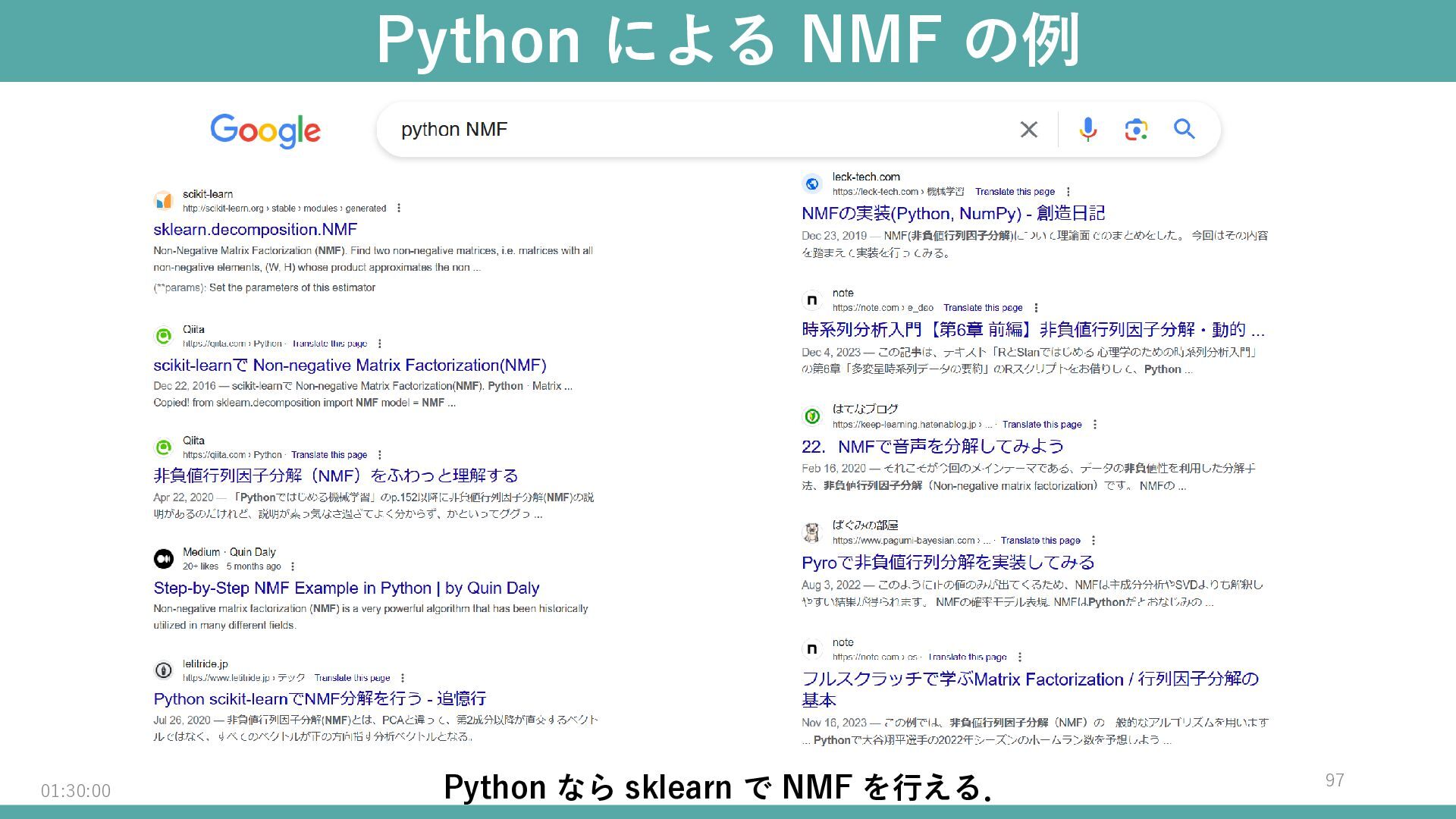Open NMFの実装(Python, NumPy) result link
Image resolution: width=1456 pixels, height=819 pixels.
[952, 214]
